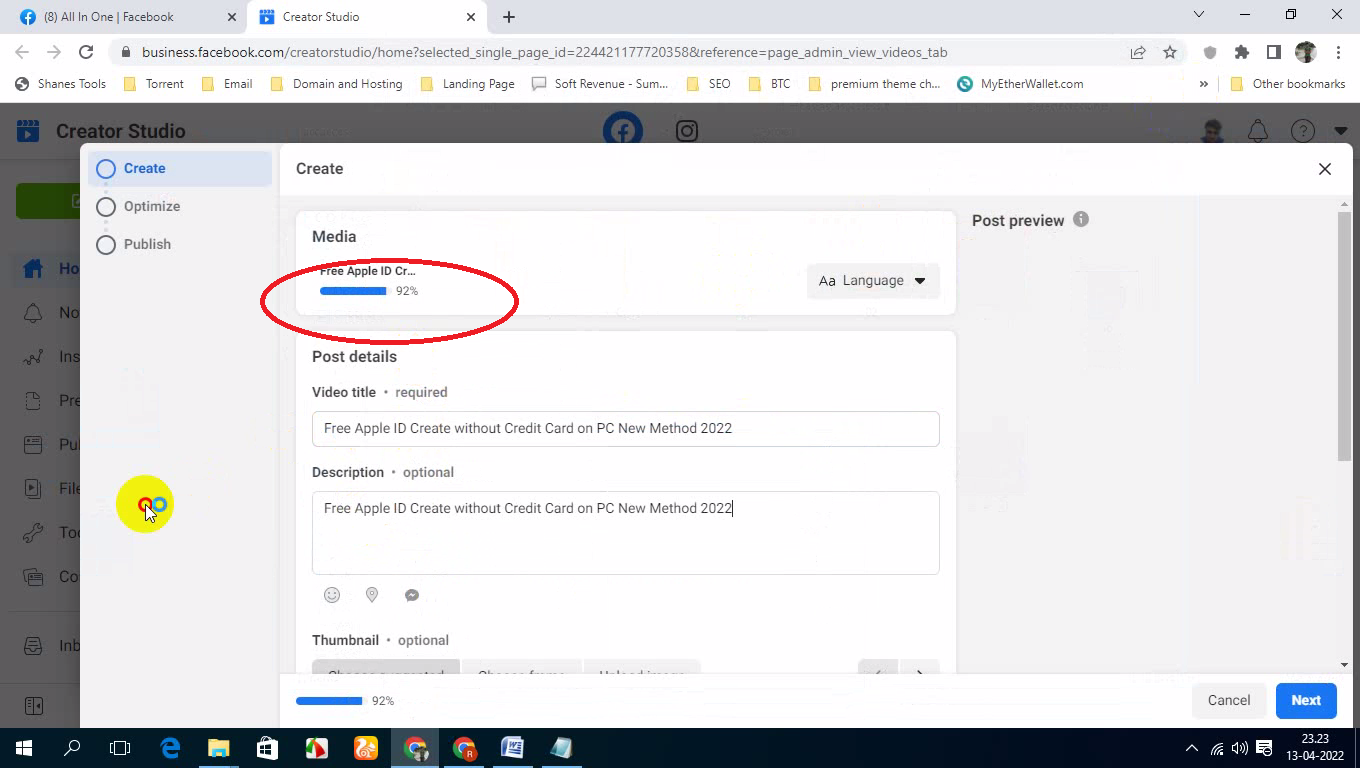Launch Microsoft Edge from the taskbar
This screenshot has width=1360, height=768.
click(x=170, y=748)
